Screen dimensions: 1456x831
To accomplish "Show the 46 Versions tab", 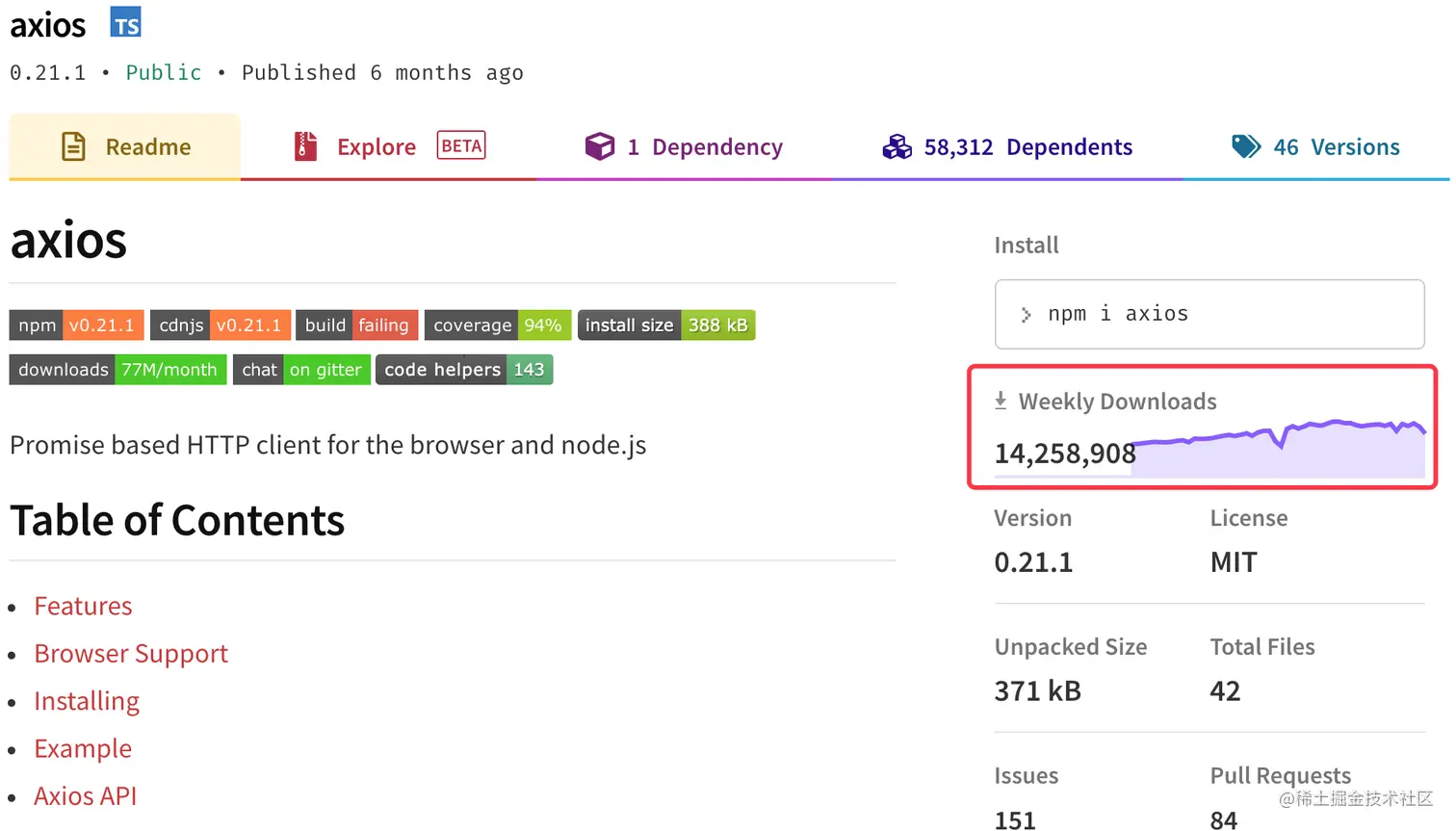I will coord(1315,146).
